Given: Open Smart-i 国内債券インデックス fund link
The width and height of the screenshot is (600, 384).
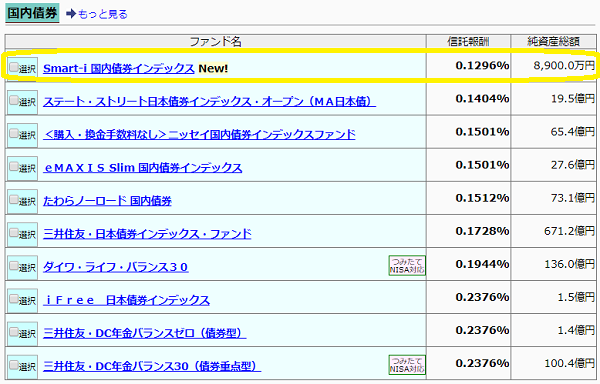Looking at the screenshot, I should click(119, 68).
